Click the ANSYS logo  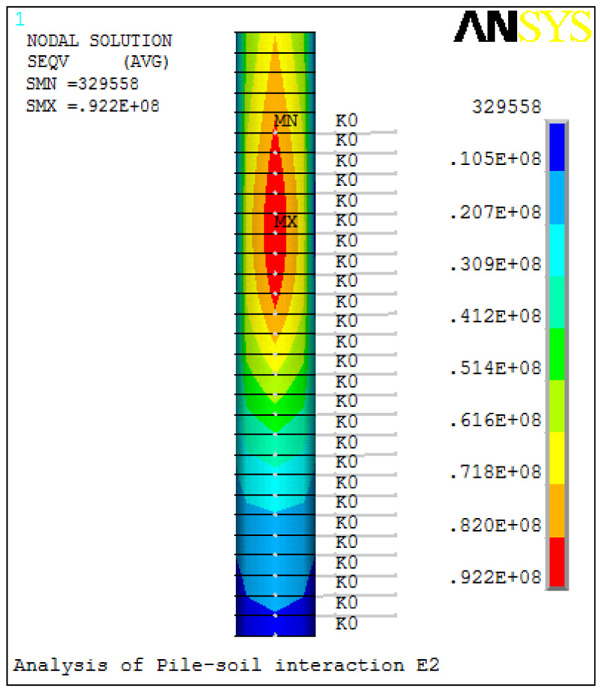pos(522,27)
